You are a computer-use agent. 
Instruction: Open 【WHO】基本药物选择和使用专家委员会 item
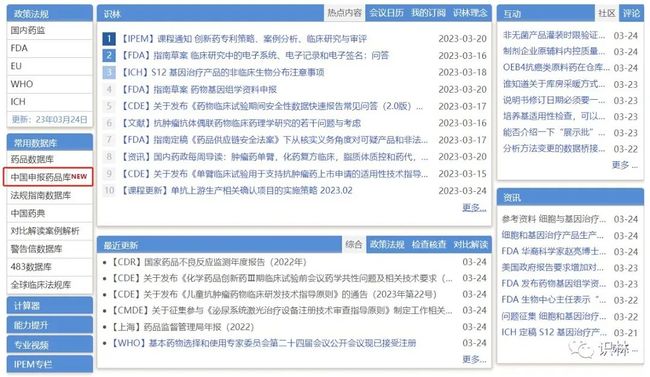point(264,343)
